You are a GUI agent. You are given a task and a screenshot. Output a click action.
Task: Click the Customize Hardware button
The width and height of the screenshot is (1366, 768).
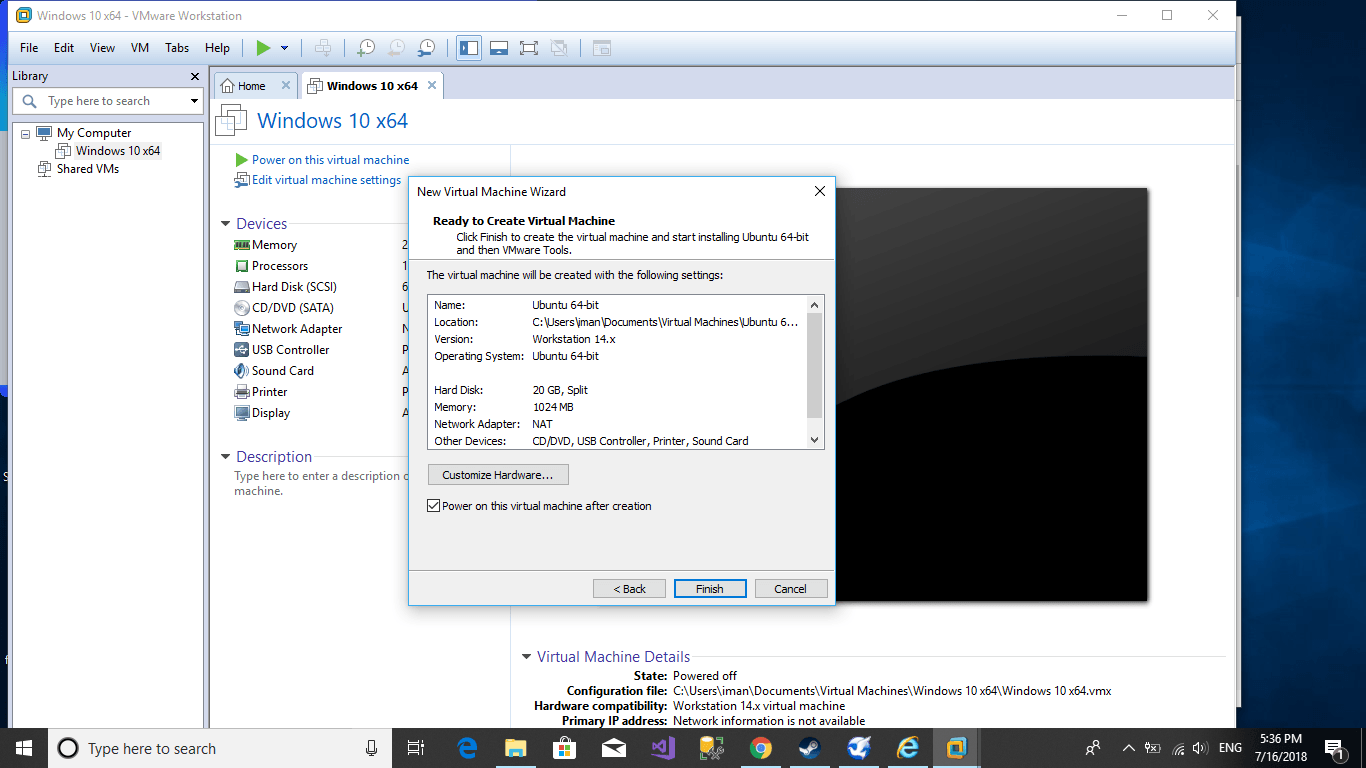click(x=498, y=475)
